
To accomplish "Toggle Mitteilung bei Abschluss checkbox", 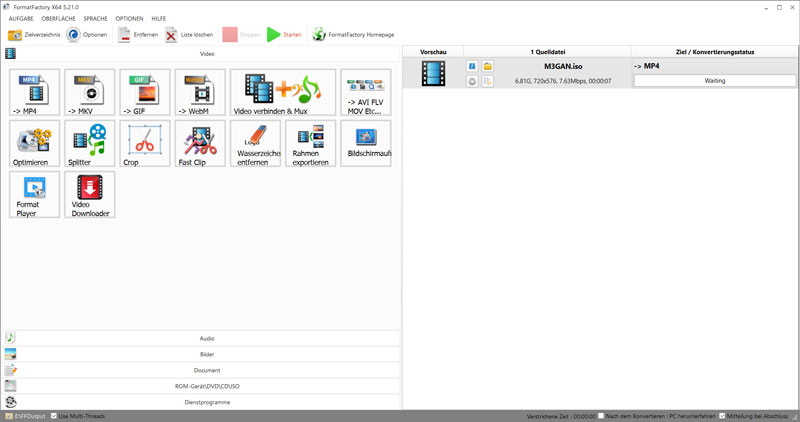I will coord(722,416).
